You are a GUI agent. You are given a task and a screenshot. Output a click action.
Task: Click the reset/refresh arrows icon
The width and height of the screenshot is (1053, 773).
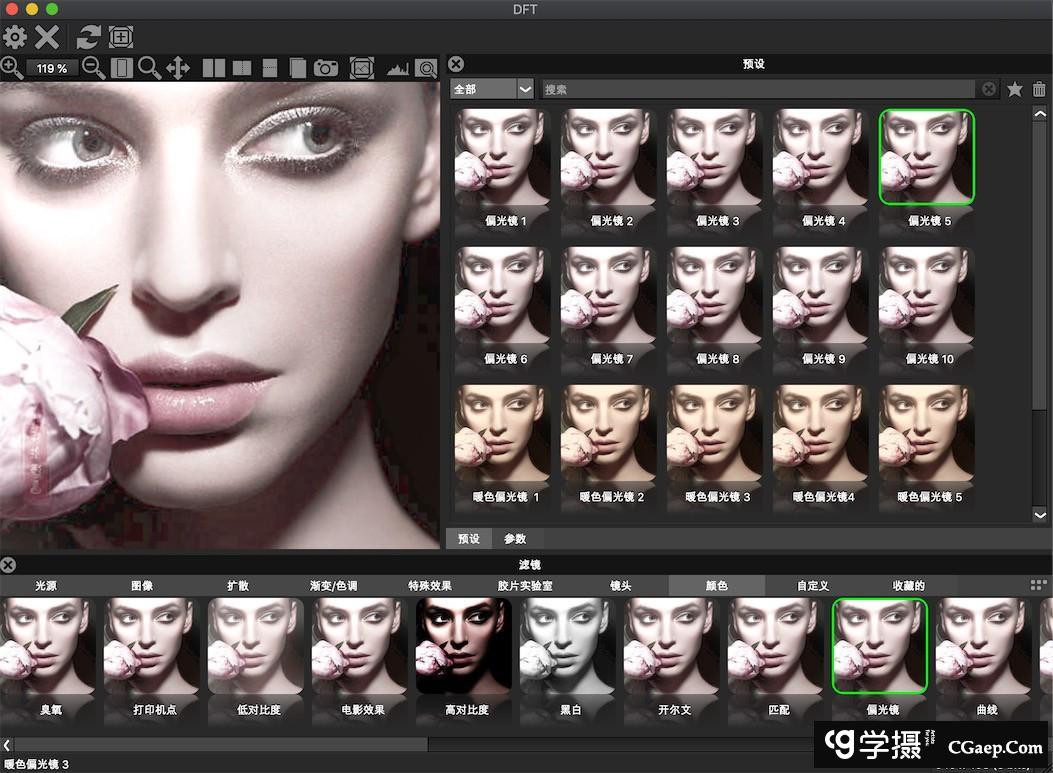88,38
